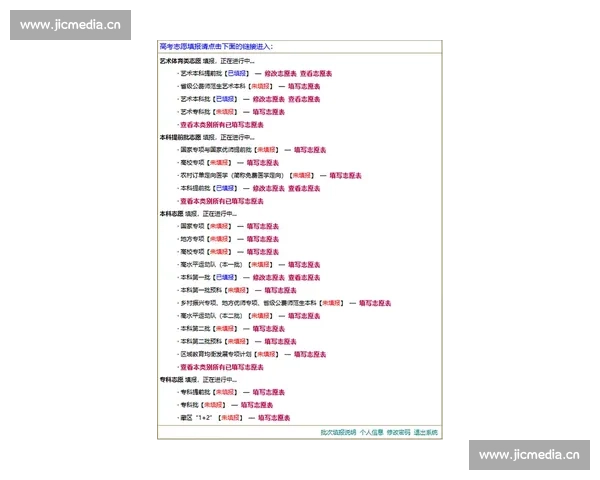Viewport: 600px width, 480px height.
Task: Click 填写志愿表 for 地方专项
Action: point(260,239)
